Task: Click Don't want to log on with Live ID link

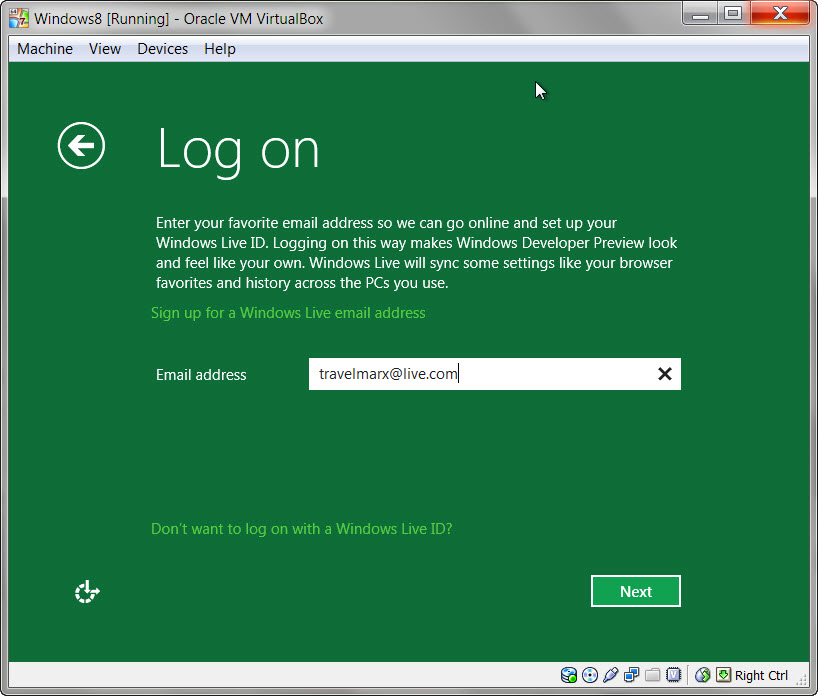Action: point(302,529)
